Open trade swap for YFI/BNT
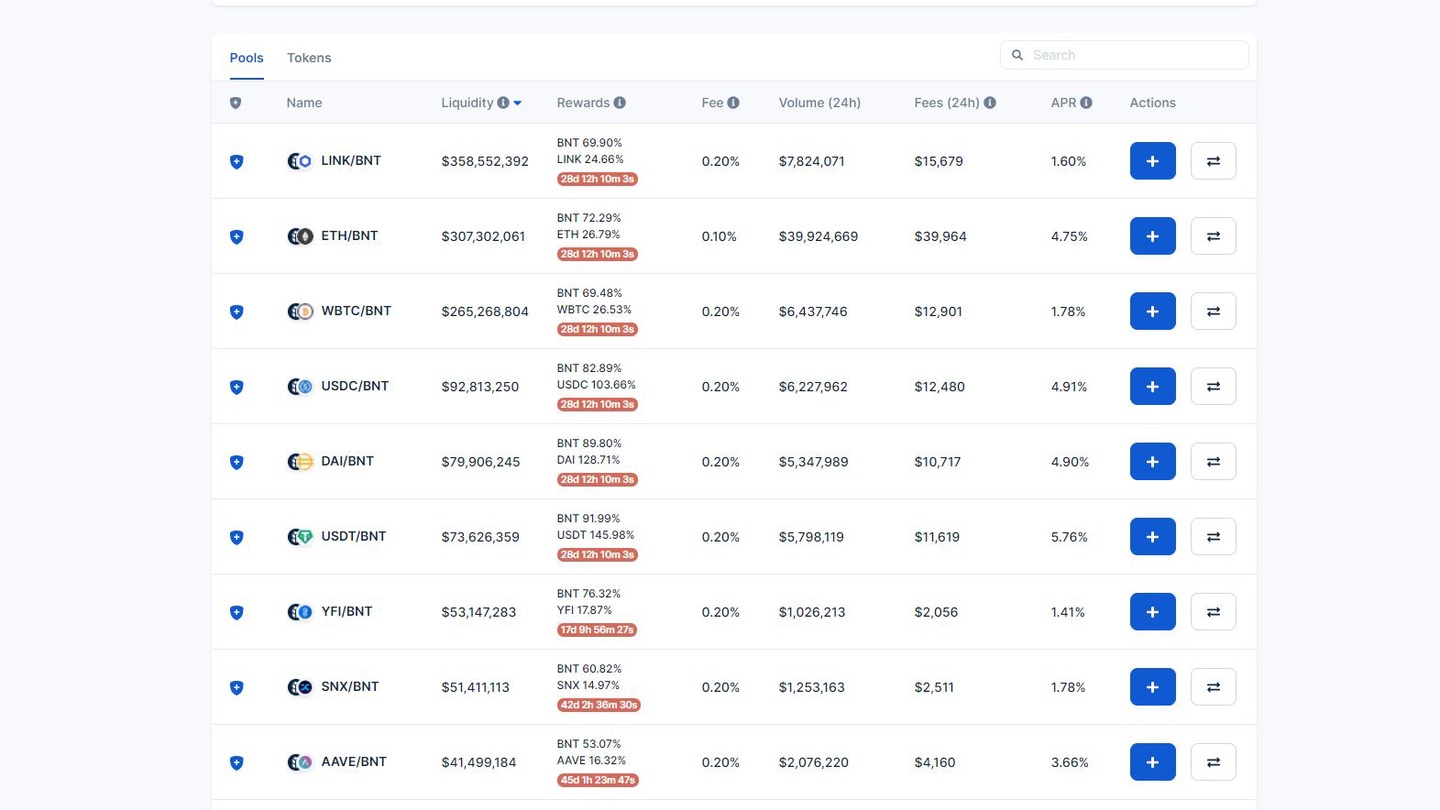1440x810 pixels. pos(1213,612)
